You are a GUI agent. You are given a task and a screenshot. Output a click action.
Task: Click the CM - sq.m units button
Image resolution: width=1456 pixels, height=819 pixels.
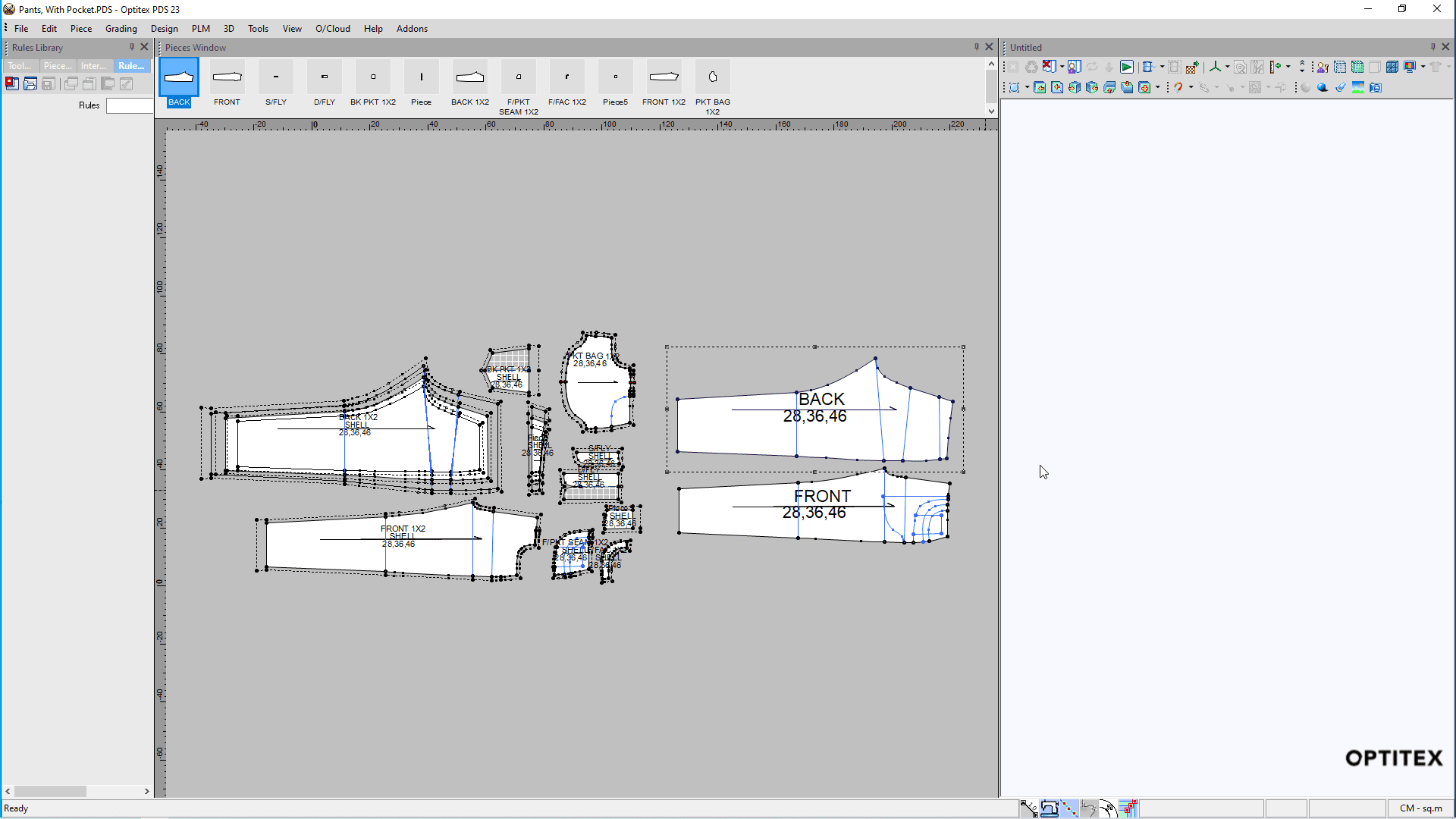pyautogui.click(x=1420, y=808)
